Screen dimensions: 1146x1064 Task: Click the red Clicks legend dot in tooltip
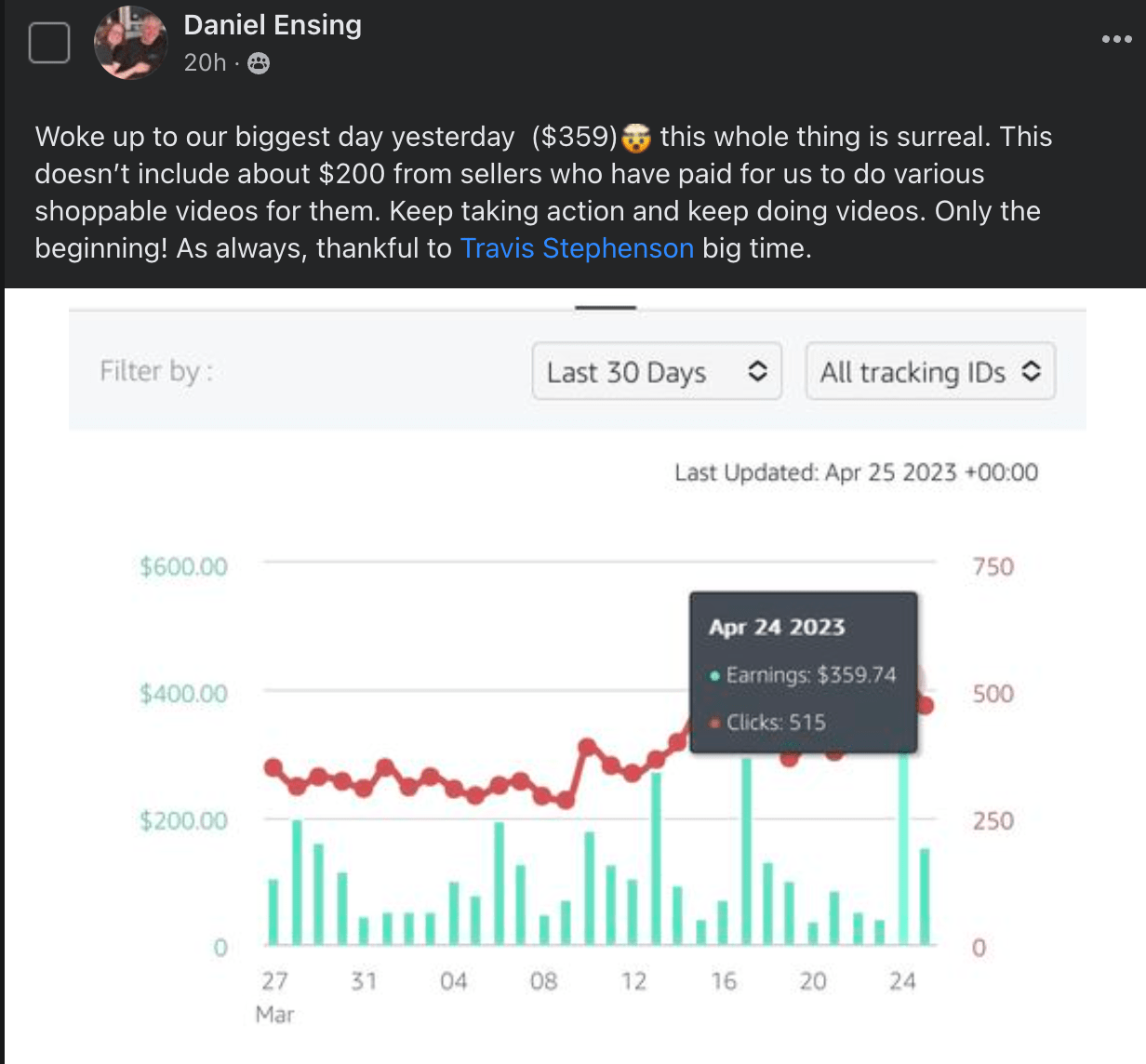pyautogui.click(x=714, y=723)
